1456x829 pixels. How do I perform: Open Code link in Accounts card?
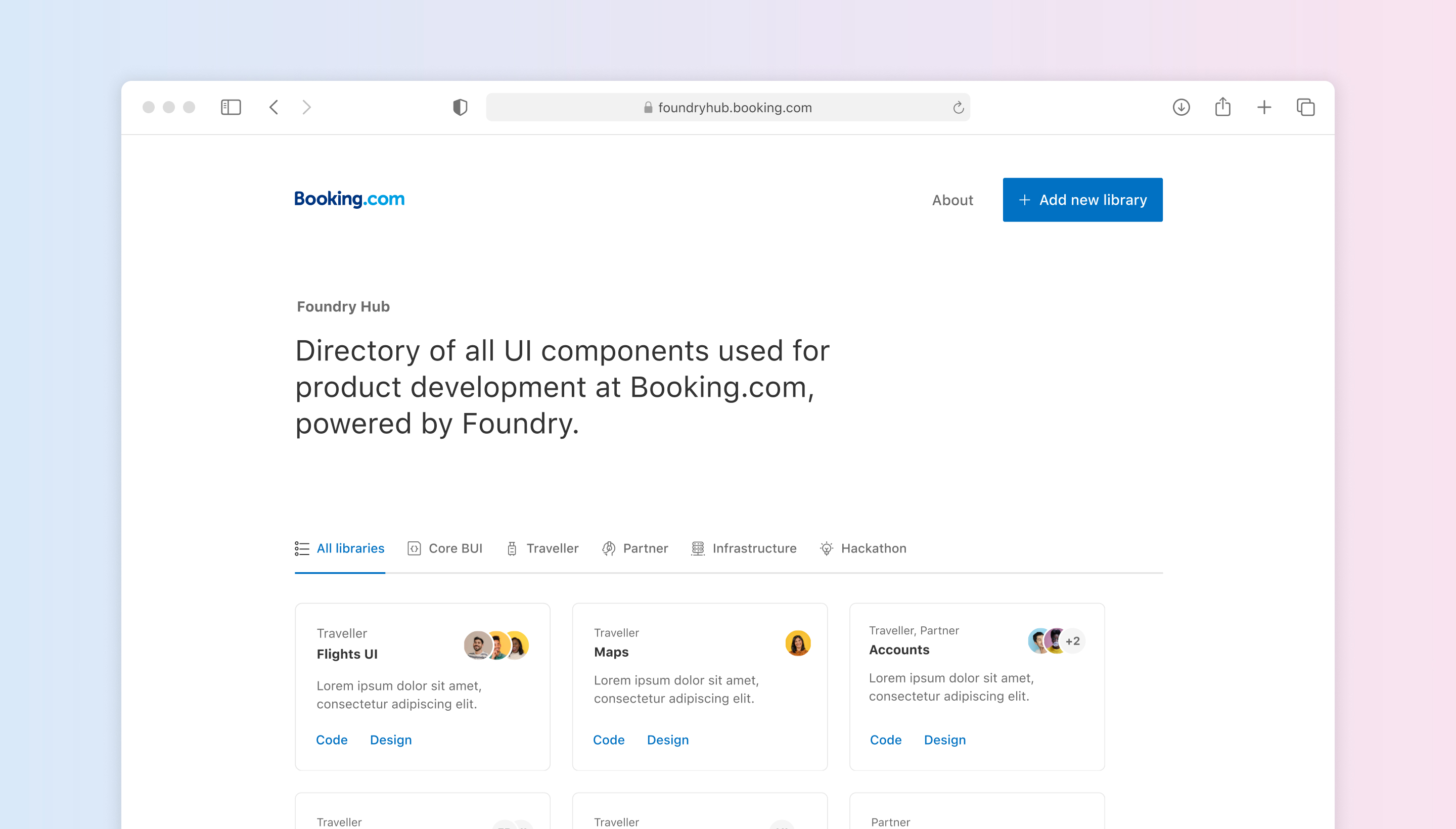click(886, 740)
